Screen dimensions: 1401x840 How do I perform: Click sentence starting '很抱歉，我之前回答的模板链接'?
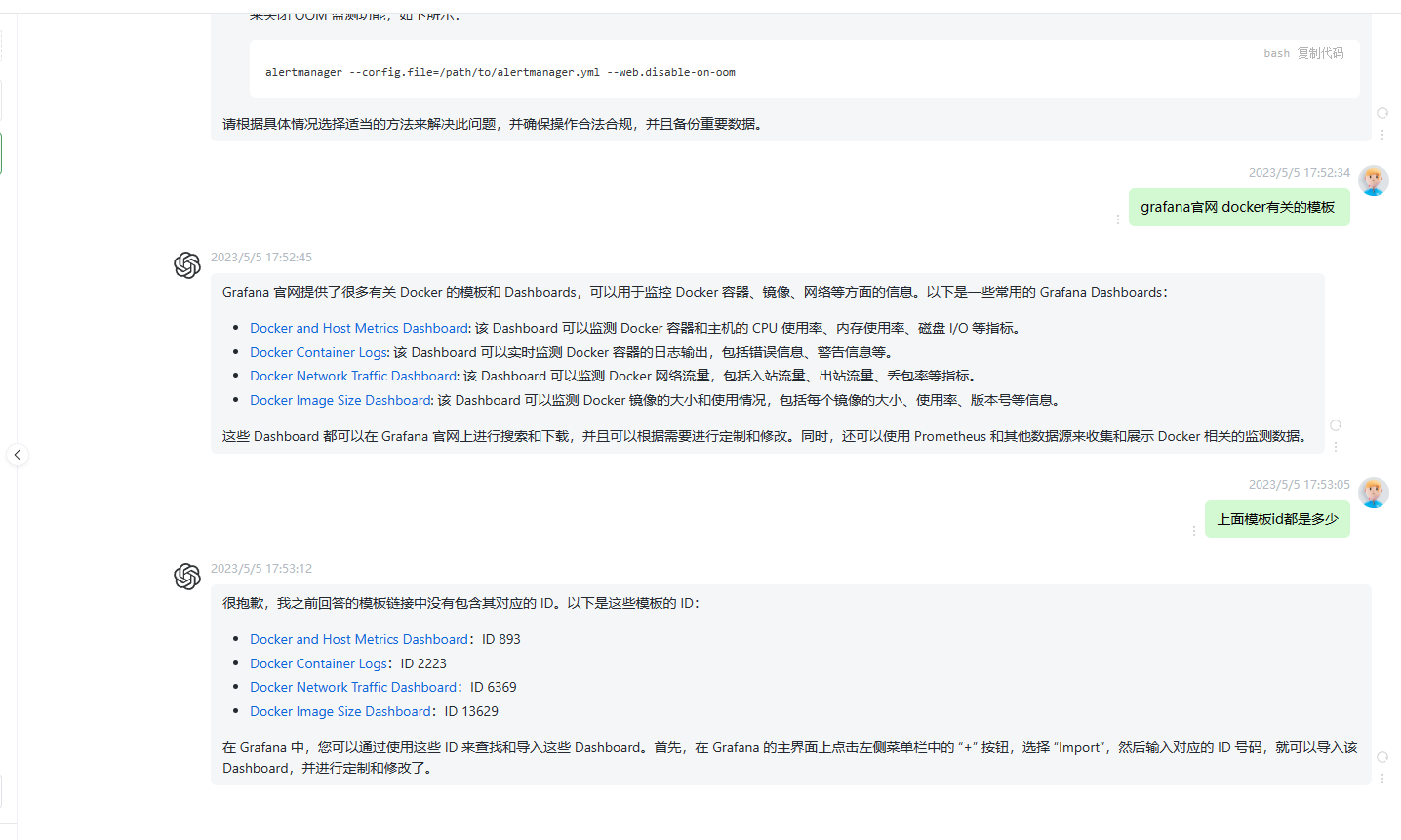pos(461,603)
